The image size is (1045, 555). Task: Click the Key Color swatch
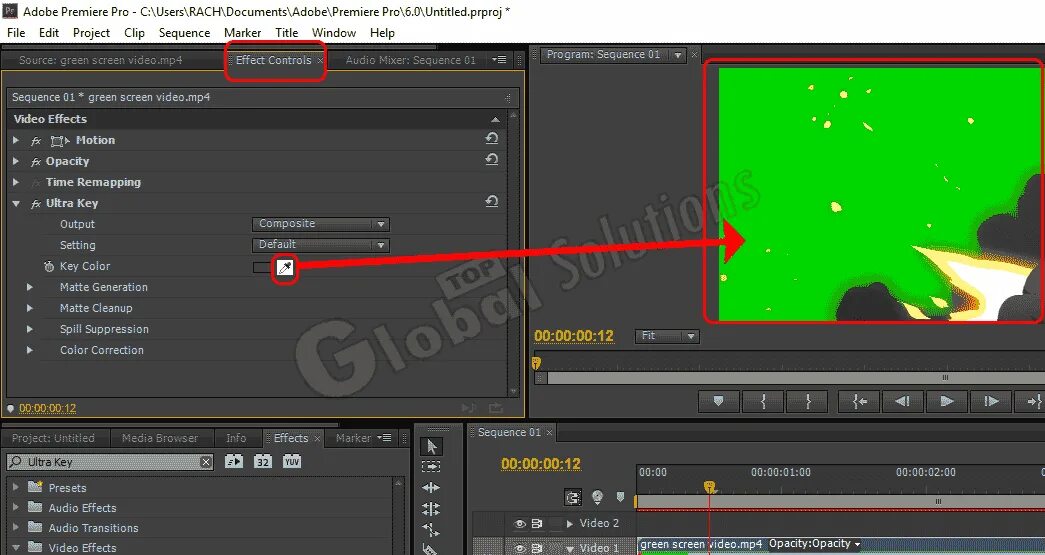pos(263,267)
